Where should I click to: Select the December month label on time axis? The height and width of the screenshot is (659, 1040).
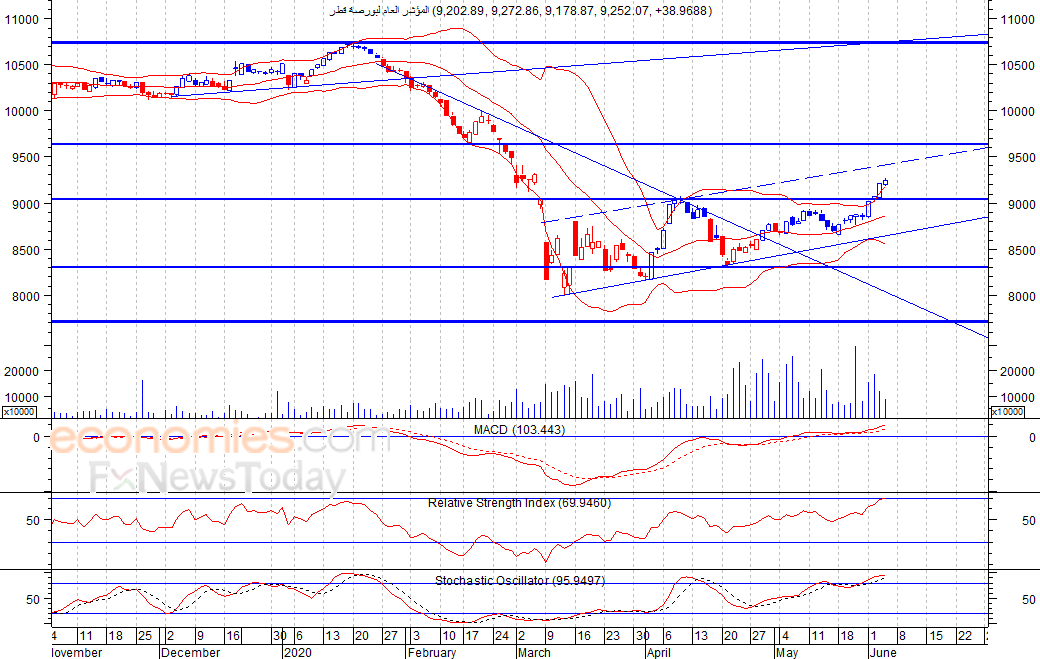(x=190, y=652)
